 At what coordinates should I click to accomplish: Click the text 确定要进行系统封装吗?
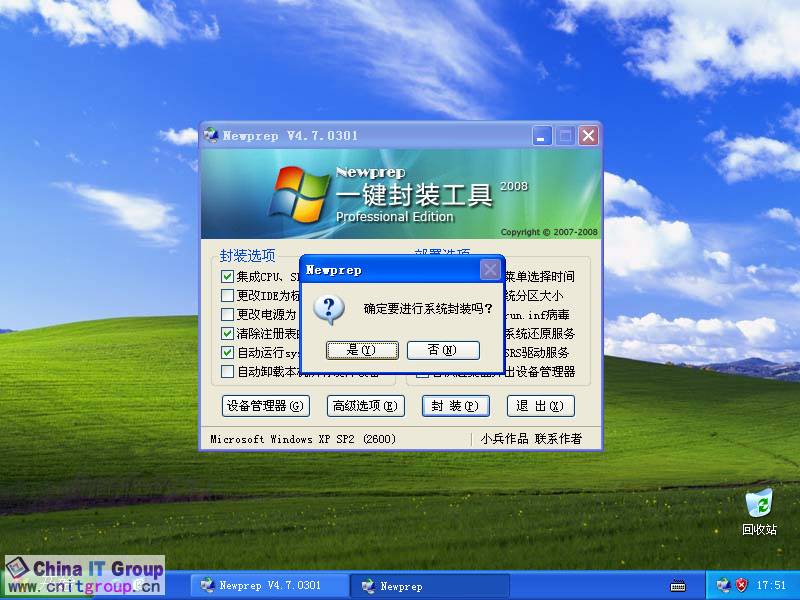(x=428, y=309)
